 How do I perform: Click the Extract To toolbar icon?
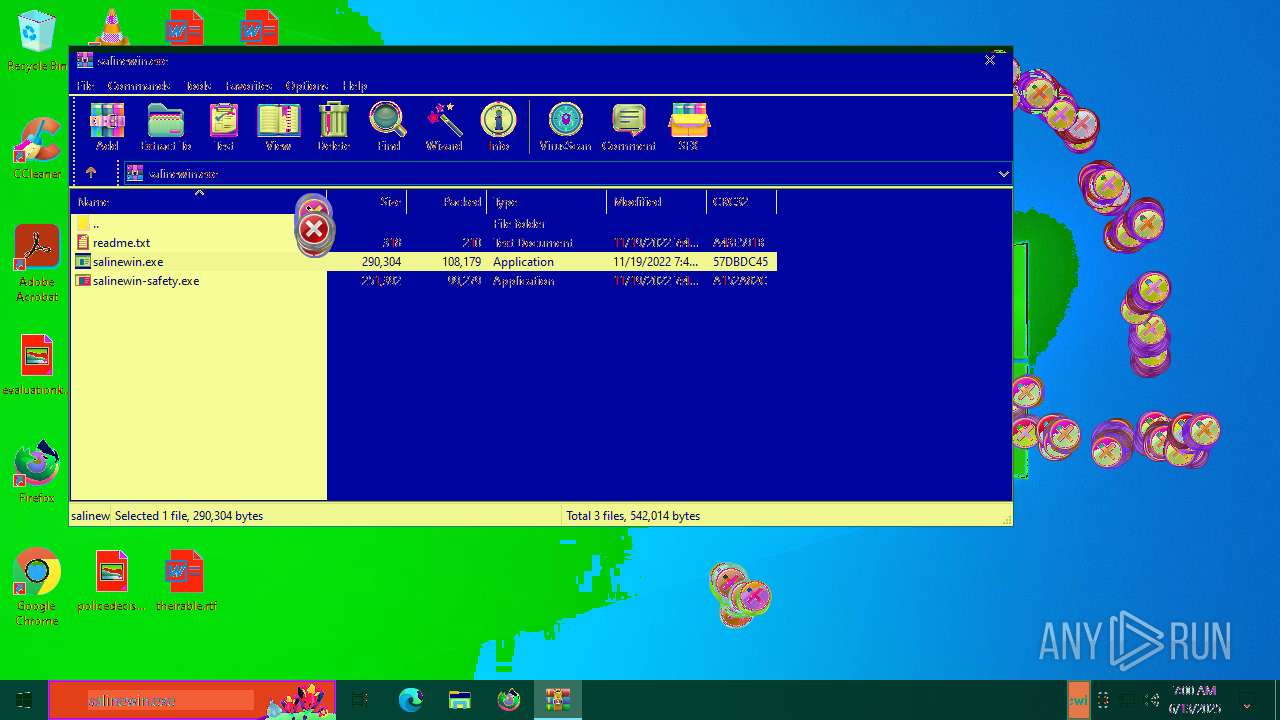(x=165, y=126)
